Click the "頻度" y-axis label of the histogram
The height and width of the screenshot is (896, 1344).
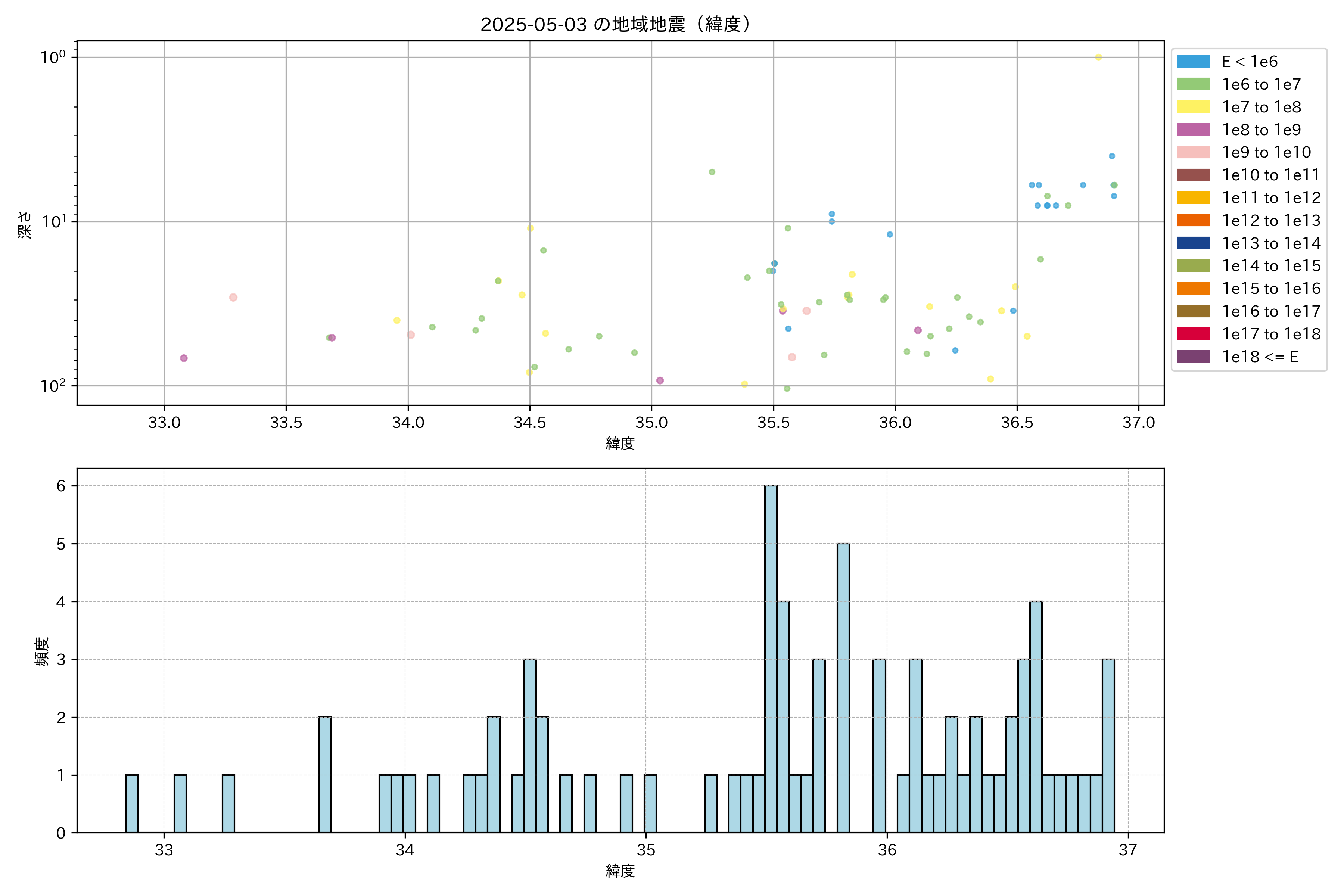(x=42, y=651)
